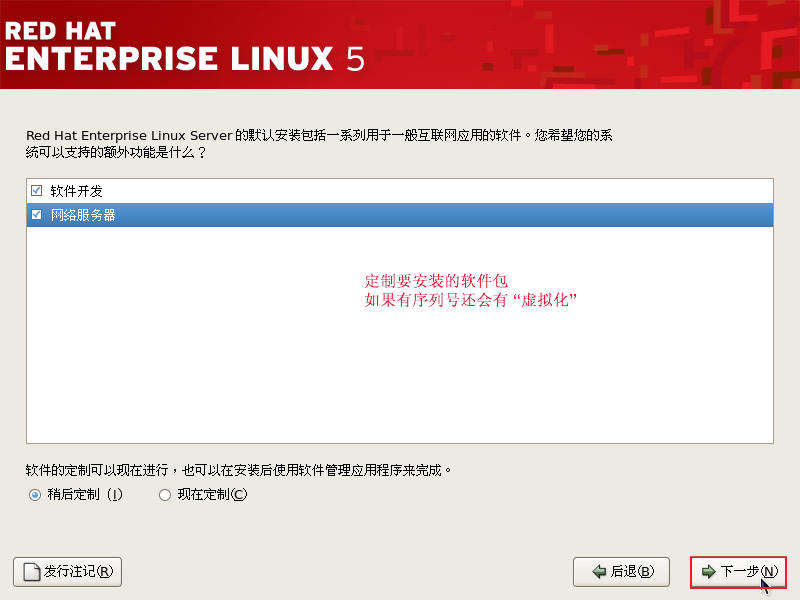Proceed with the 下一步 button

(x=738, y=571)
